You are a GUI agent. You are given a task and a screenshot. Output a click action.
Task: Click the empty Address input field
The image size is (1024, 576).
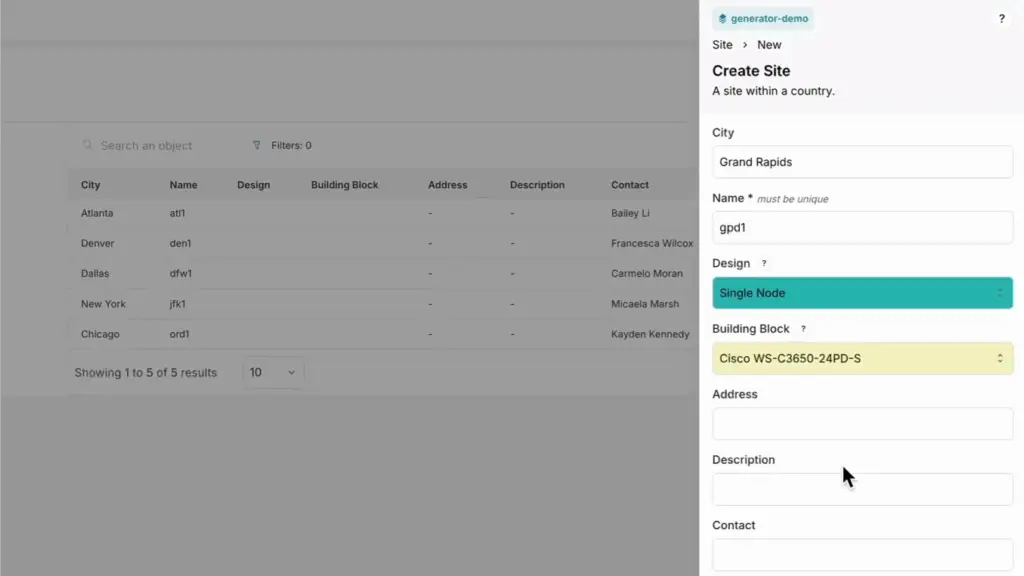coord(863,423)
